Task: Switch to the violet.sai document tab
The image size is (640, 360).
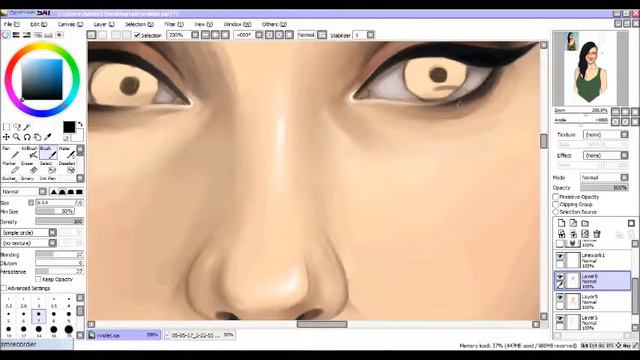Action: (x=124, y=335)
